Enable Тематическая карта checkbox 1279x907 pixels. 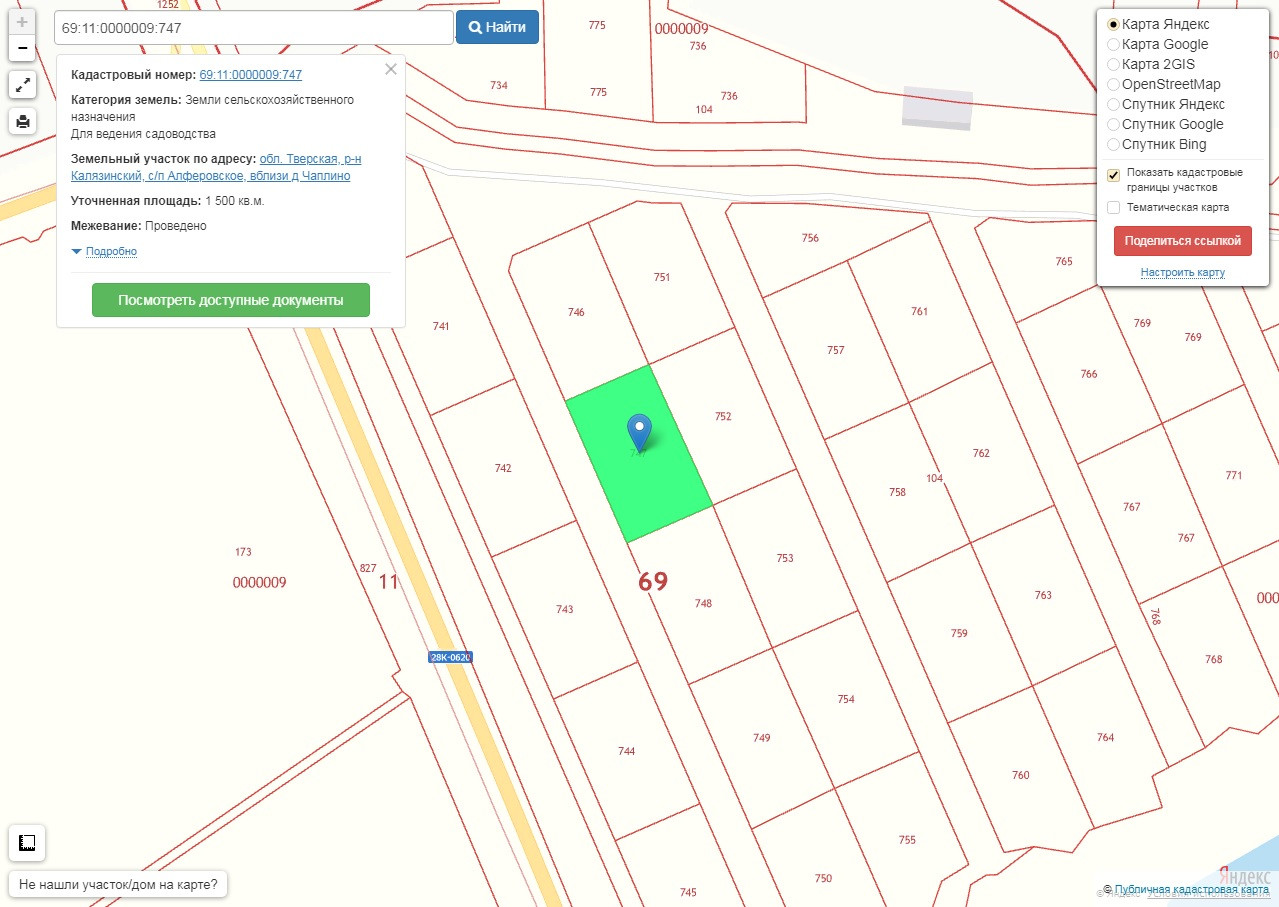(1113, 207)
